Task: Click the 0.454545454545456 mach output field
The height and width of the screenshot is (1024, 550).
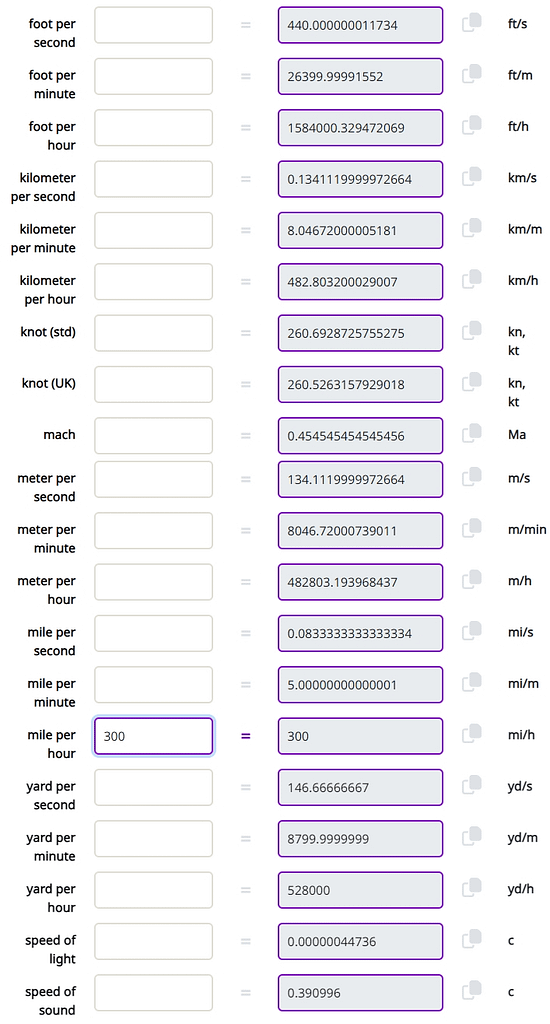Action: pyautogui.click(x=361, y=436)
